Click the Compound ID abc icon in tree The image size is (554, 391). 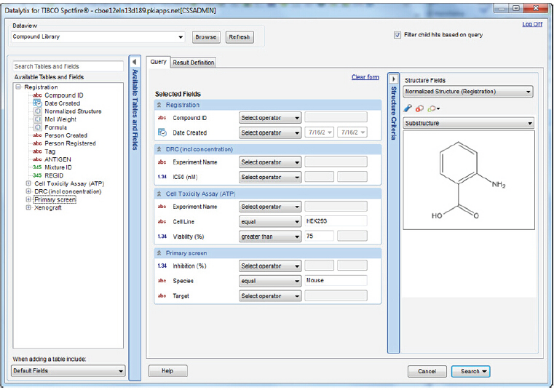pyautogui.click(x=37, y=95)
